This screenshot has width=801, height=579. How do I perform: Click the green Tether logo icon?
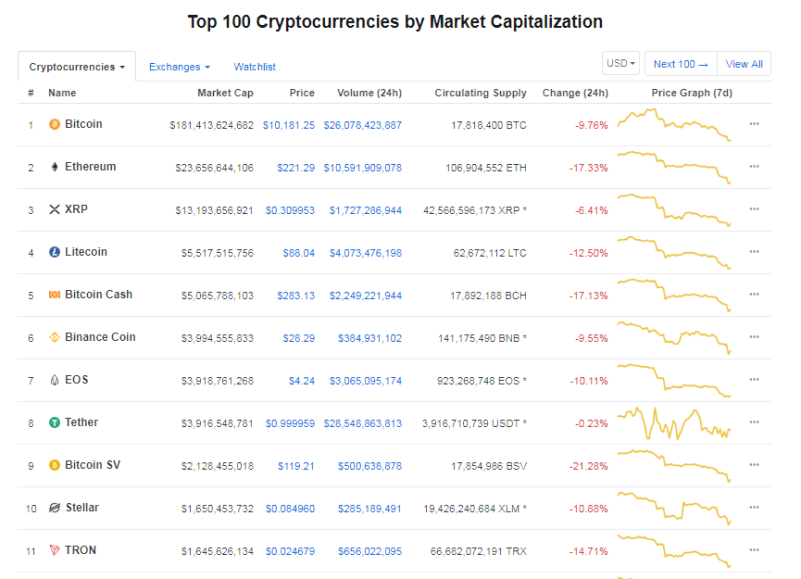click(x=54, y=423)
